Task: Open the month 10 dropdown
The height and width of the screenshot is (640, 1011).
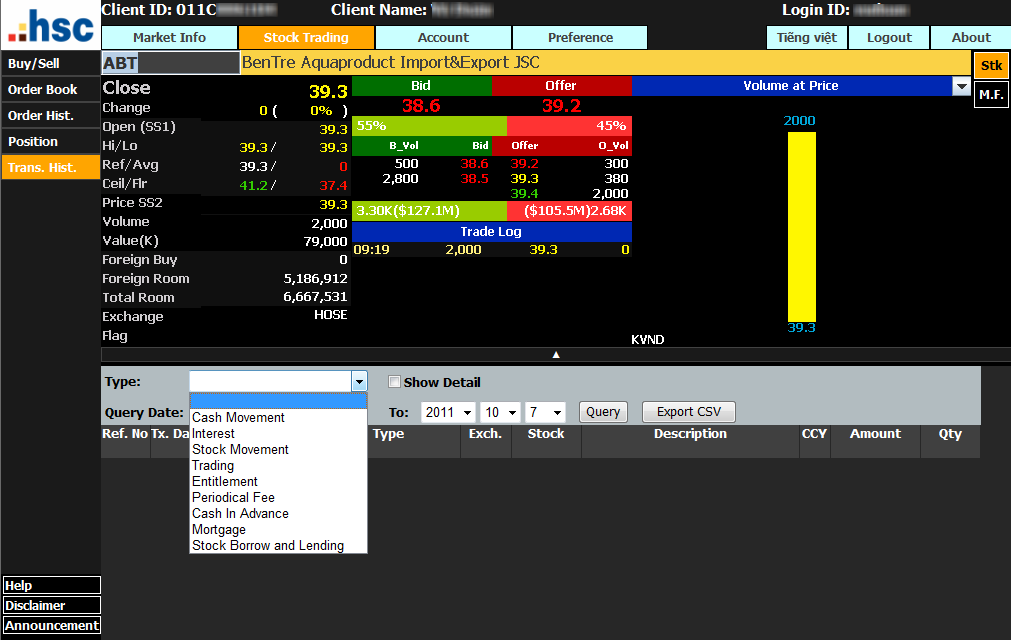Action: pos(500,412)
